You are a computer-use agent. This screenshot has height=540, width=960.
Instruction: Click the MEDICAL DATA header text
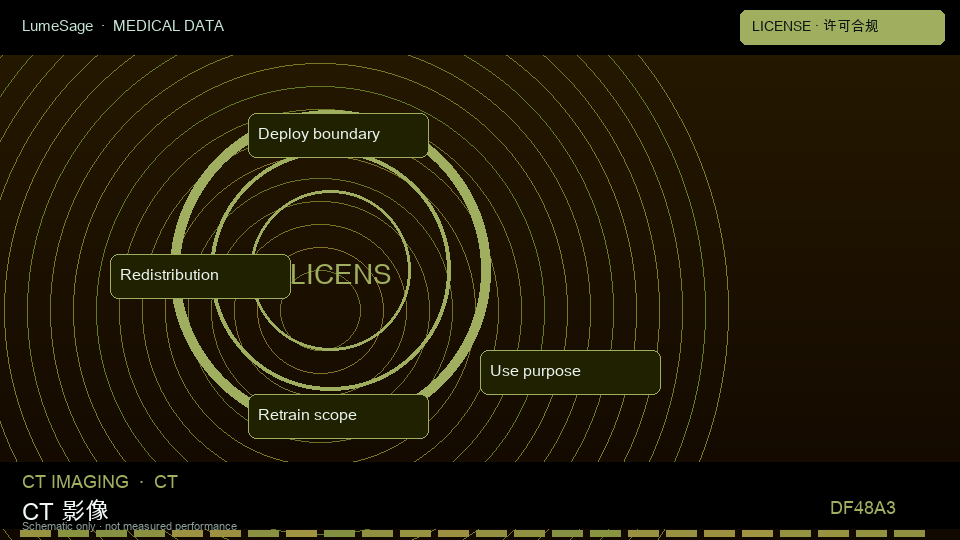pos(168,26)
